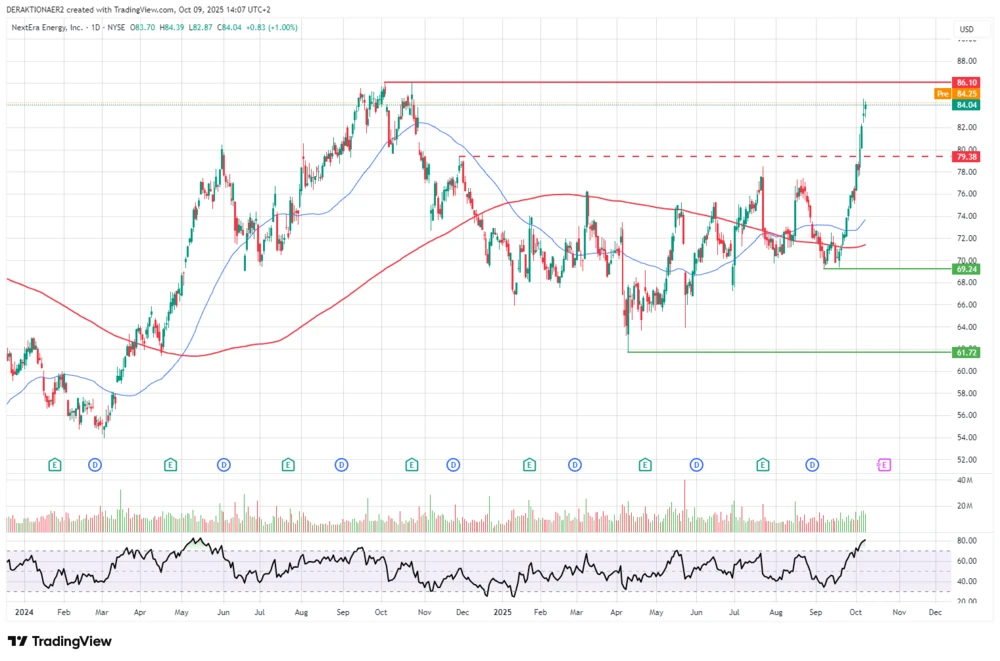Viewport: 1000px width, 661px height.
Task: Select the earnings "E" marker near July 2025
Action: pos(763,464)
